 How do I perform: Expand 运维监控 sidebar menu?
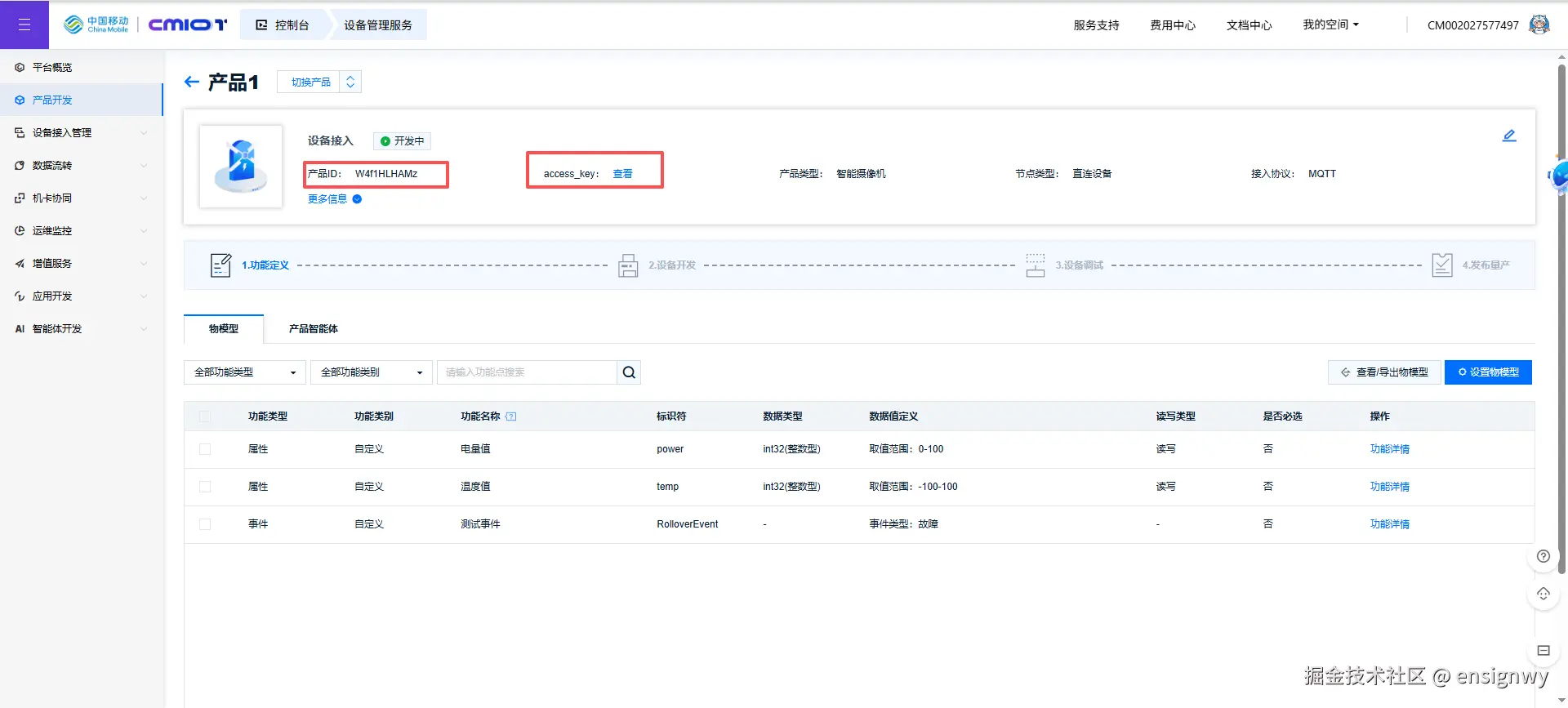[x=82, y=230]
